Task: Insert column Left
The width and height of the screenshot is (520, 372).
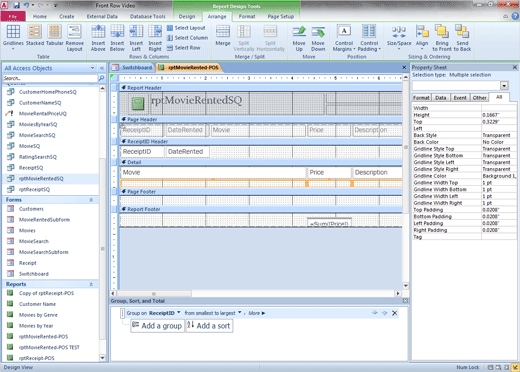Action: point(136,38)
